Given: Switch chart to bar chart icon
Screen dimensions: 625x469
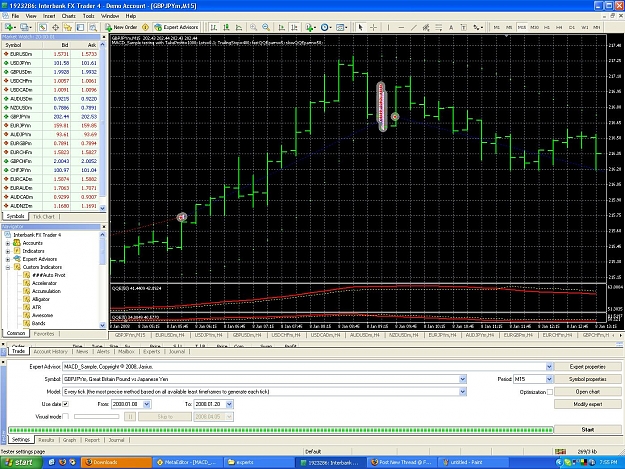Looking at the screenshot, I should click(214, 27).
